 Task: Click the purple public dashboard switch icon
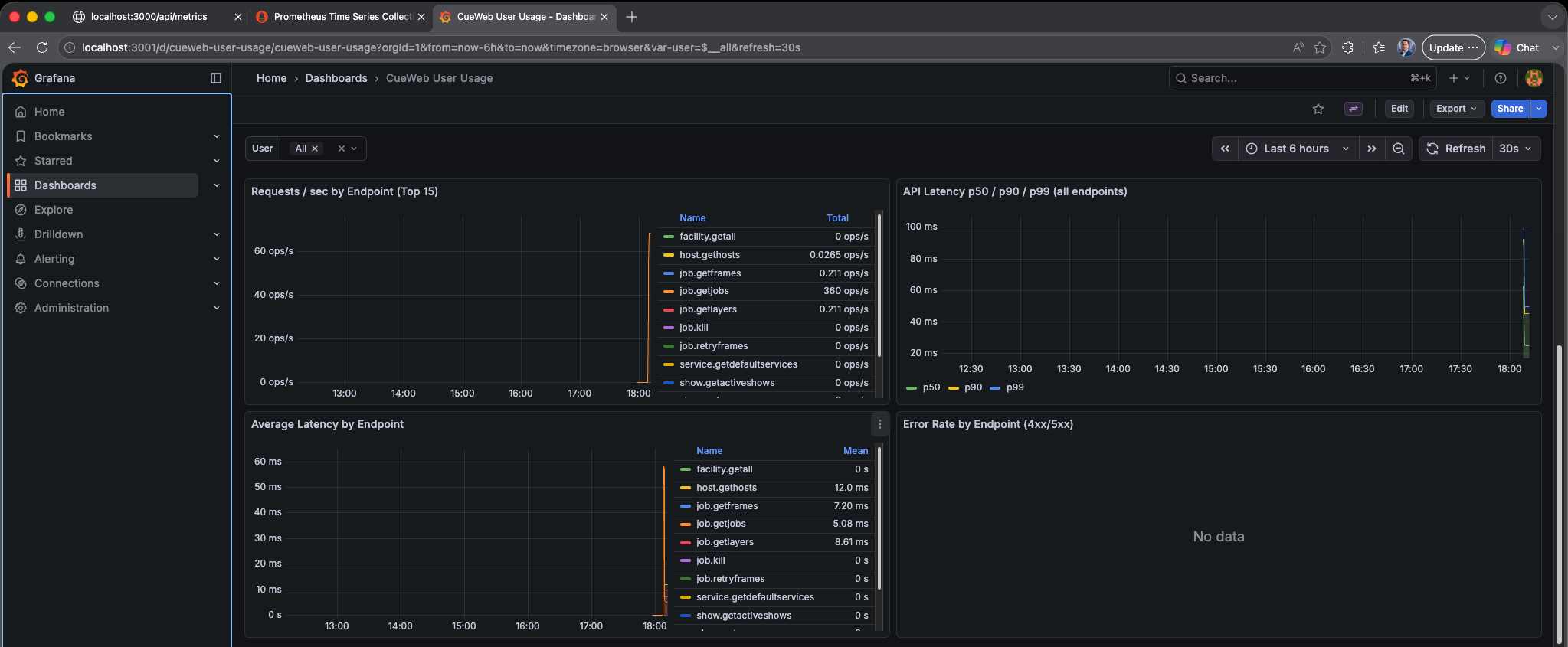1354,109
